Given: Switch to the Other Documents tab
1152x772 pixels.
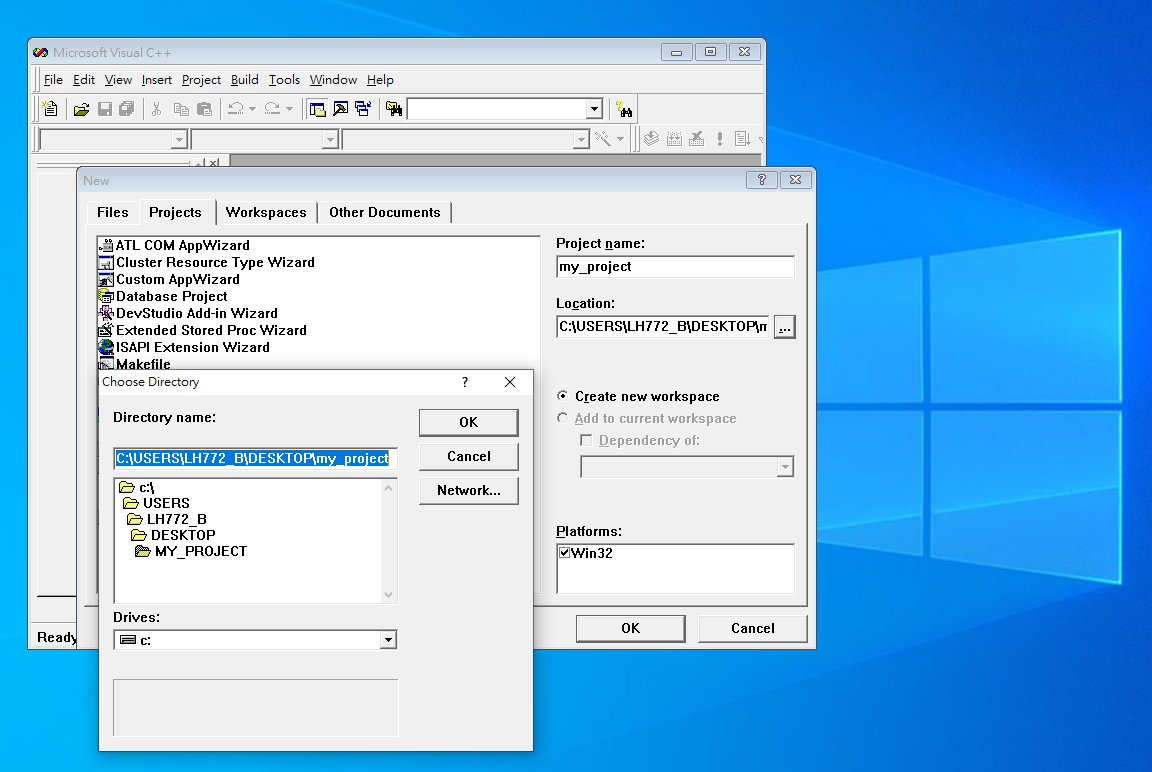Looking at the screenshot, I should click(384, 212).
